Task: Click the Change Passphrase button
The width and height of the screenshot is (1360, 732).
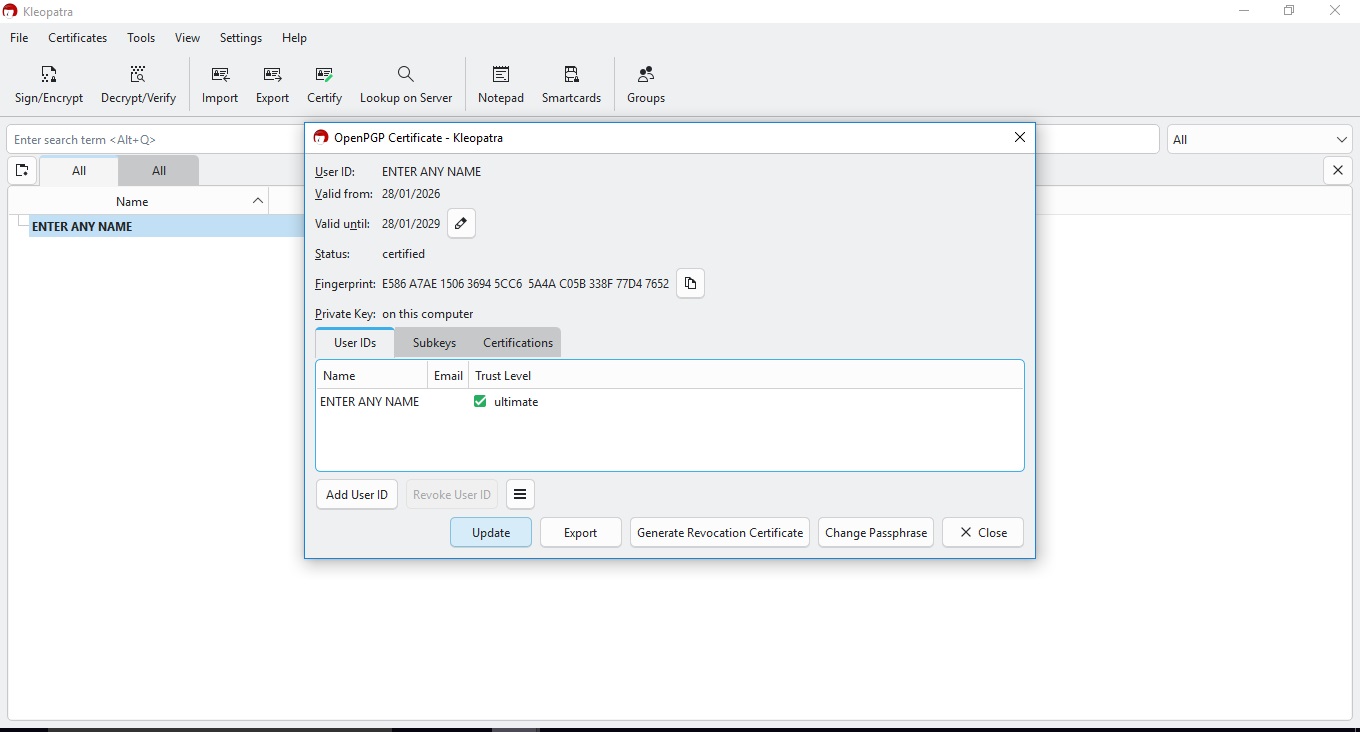Action: click(x=876, y=533)
